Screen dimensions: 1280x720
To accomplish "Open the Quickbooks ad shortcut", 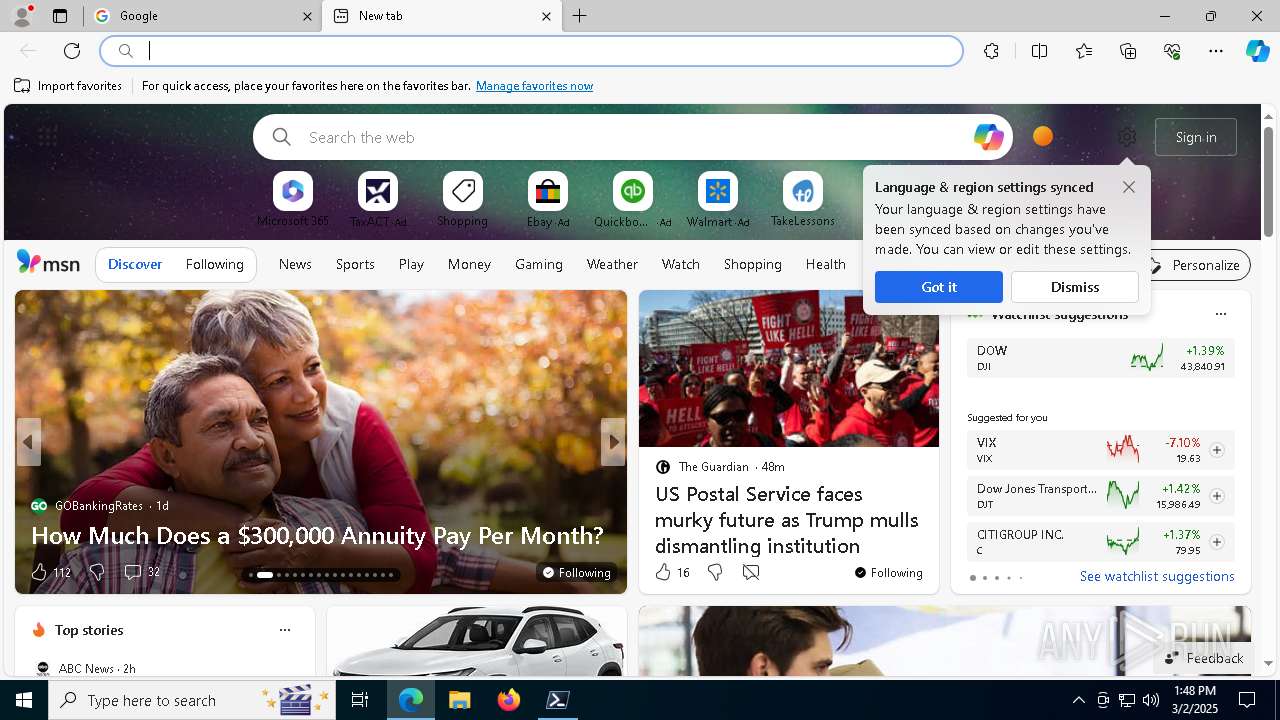I will click(x=632, y=199).
